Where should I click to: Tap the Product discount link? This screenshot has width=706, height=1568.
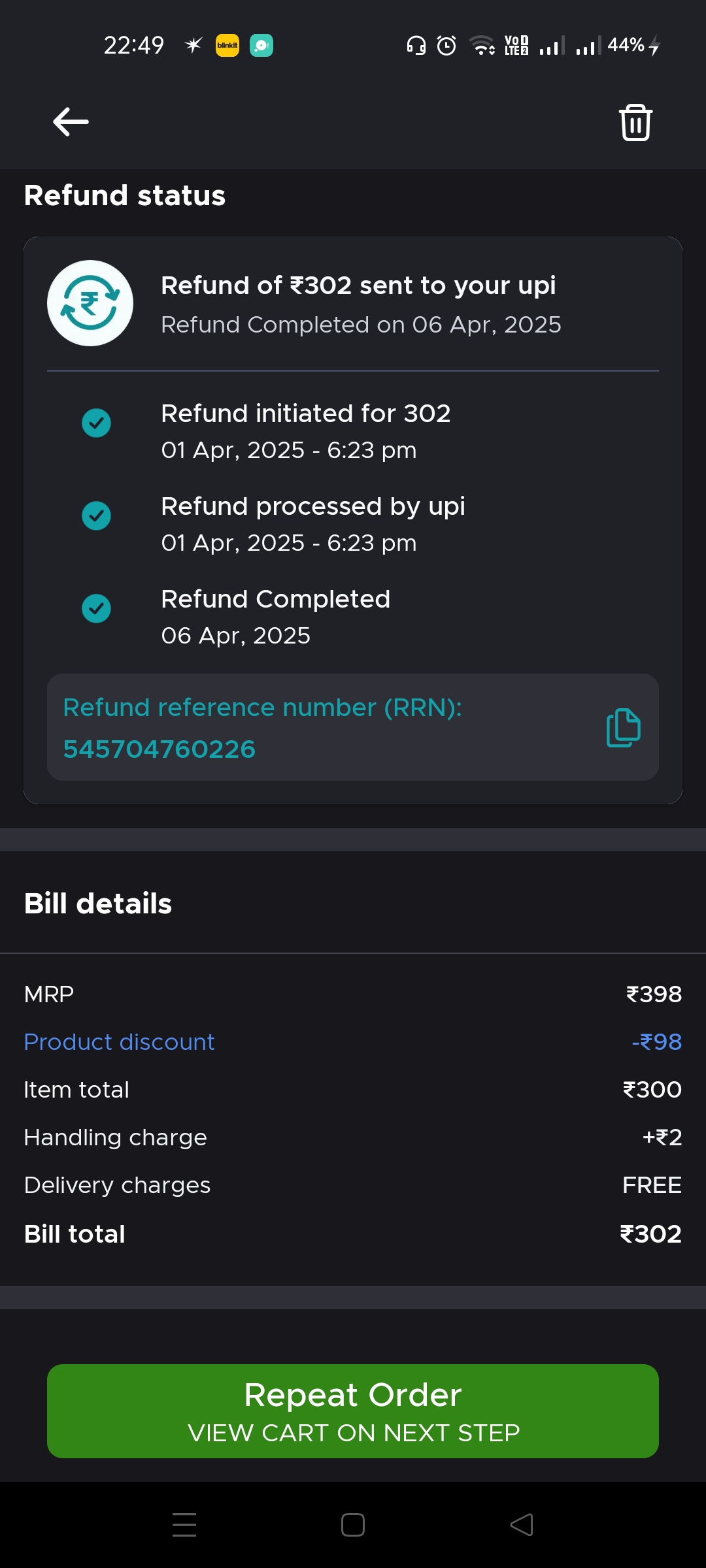(119, 1042)
